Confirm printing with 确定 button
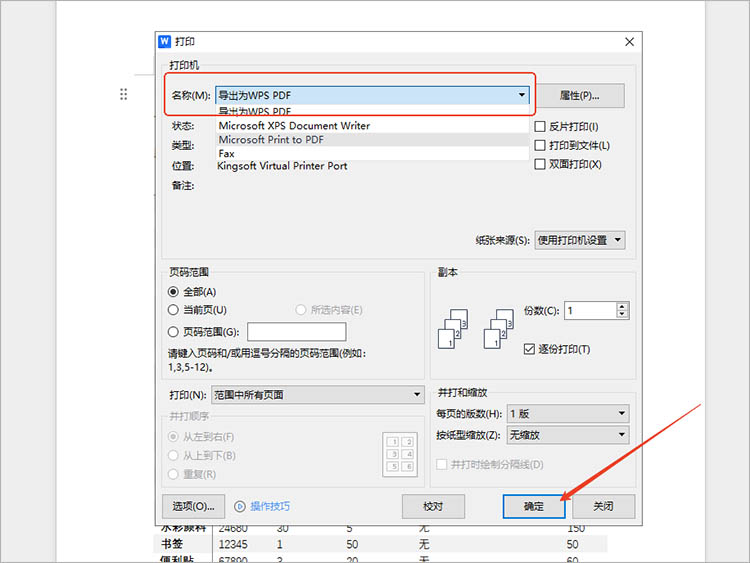The width and height of the screenshot is (750, 563). tap(534, 506)
